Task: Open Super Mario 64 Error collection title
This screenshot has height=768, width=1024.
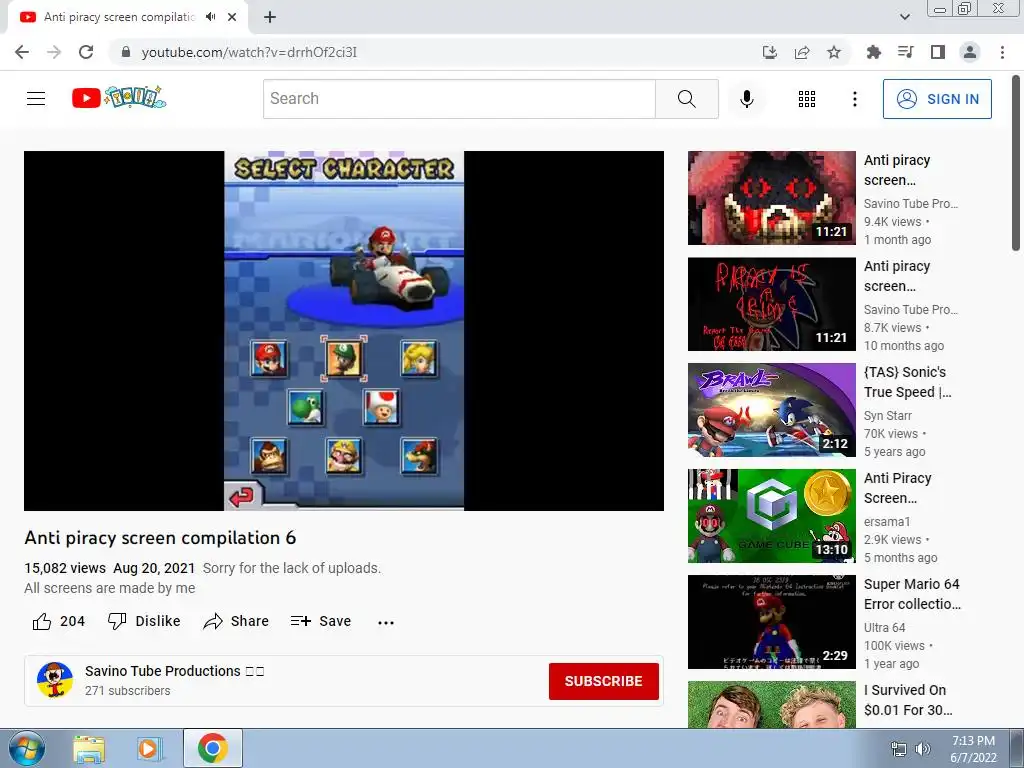Action: [912, 594]
